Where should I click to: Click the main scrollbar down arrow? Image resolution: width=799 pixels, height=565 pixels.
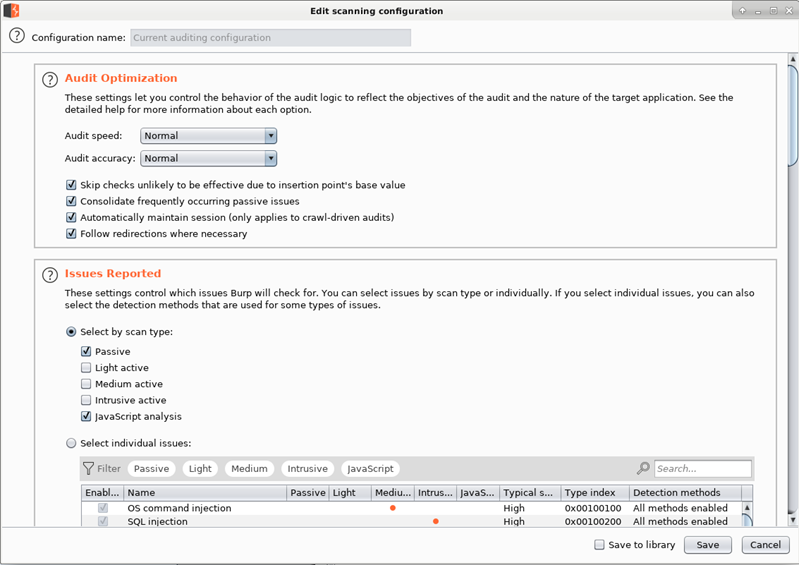point(793,520)
